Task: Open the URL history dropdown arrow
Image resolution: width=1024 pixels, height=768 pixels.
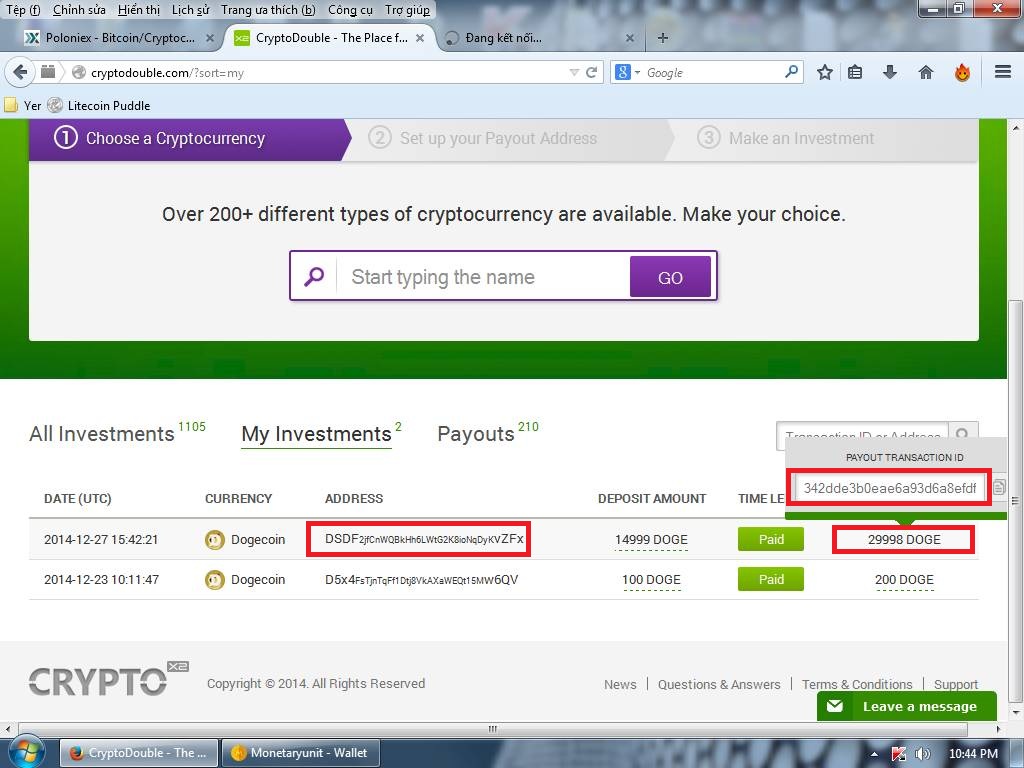Action: (x=574, y=72)
